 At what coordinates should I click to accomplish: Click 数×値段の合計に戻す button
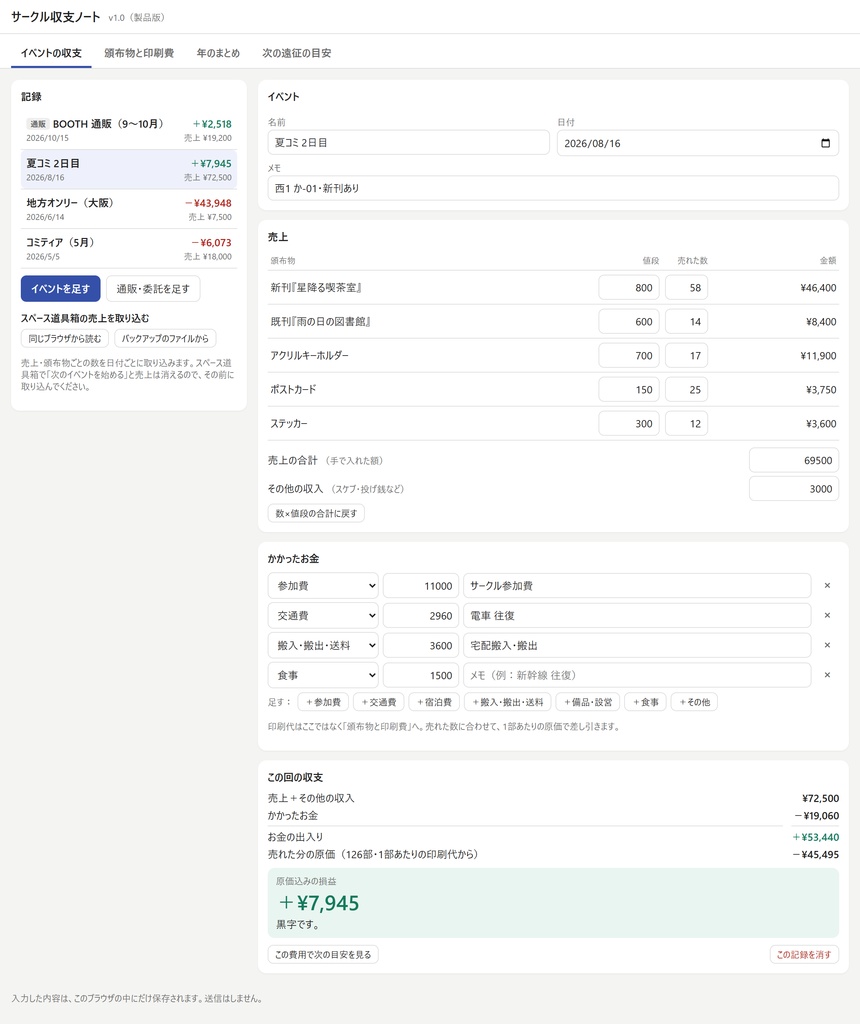click(316, 513)
